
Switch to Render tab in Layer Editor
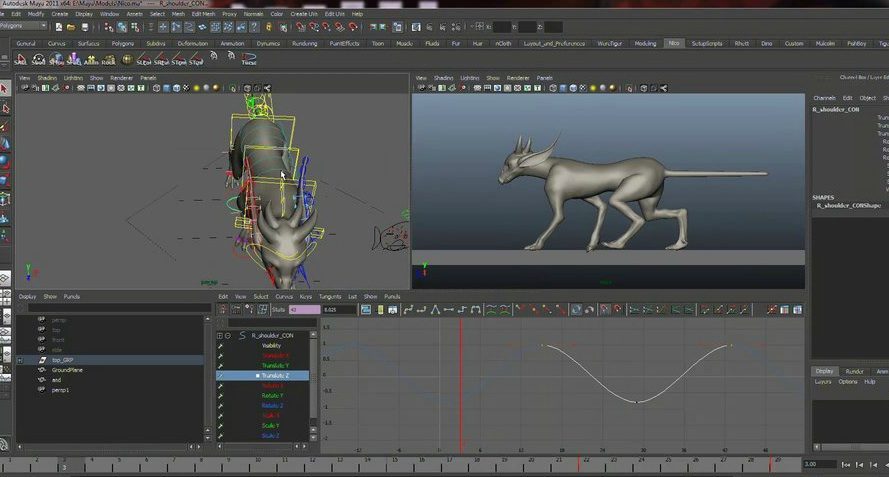(854, 372)
